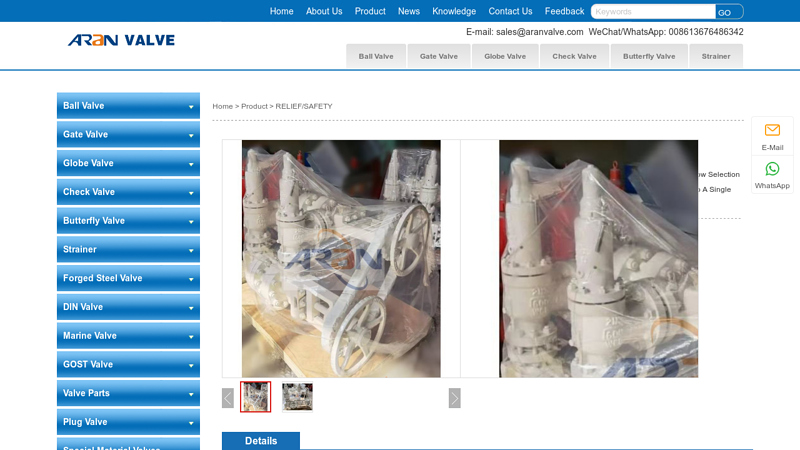This screenshot has width=800, height=450.
Task: Expand the Marine Valve sidebar arrow
Action: pos(191,337)
